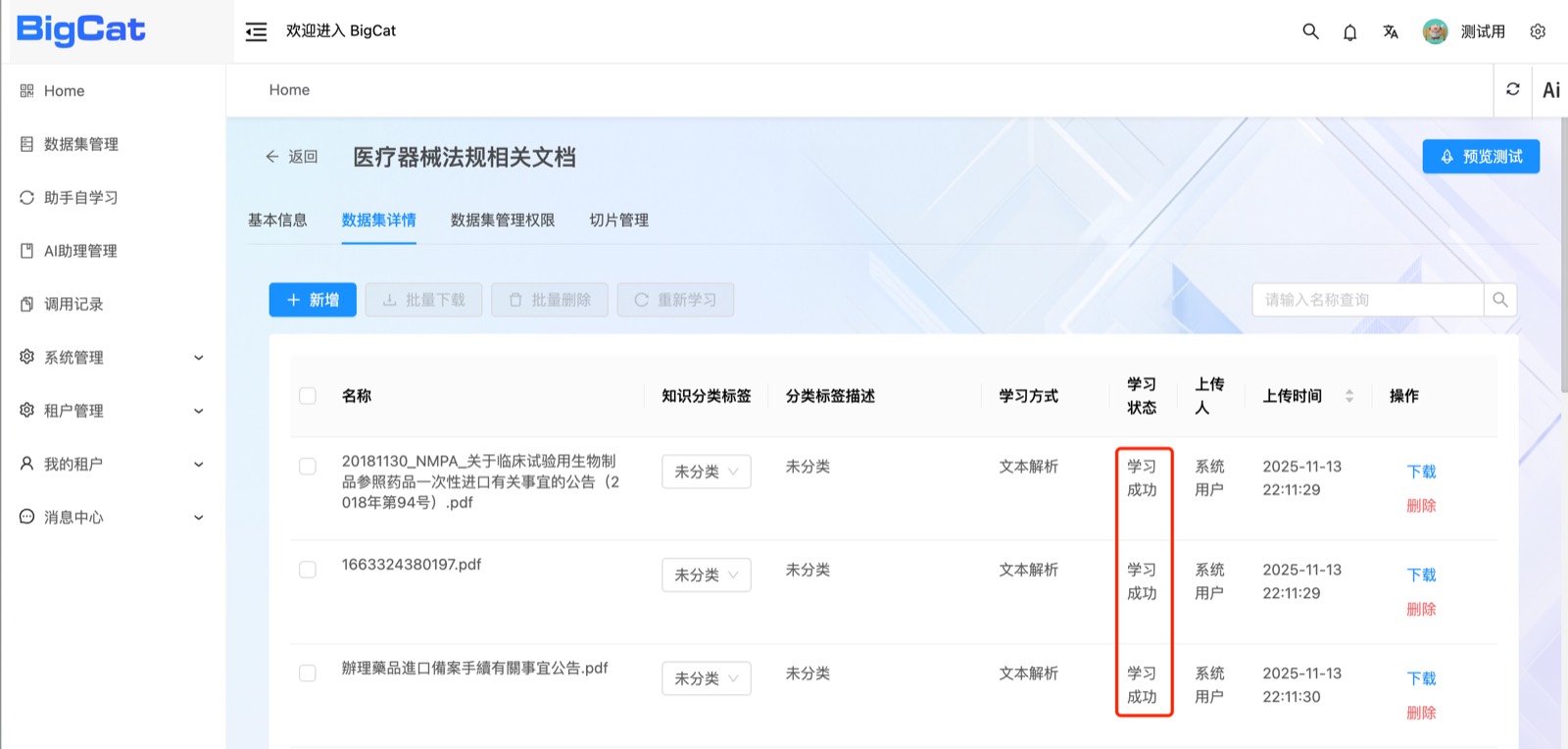This screenshot has height=749, width=1568.
Task: Click the 重新学习 button
Action: click(x=675, y=300)
